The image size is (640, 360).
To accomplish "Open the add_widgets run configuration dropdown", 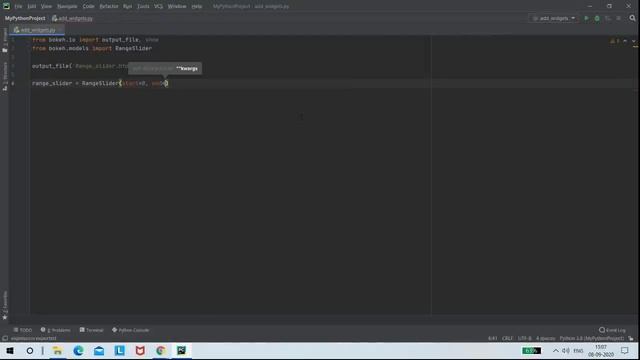I will click(x=554, y=18).
